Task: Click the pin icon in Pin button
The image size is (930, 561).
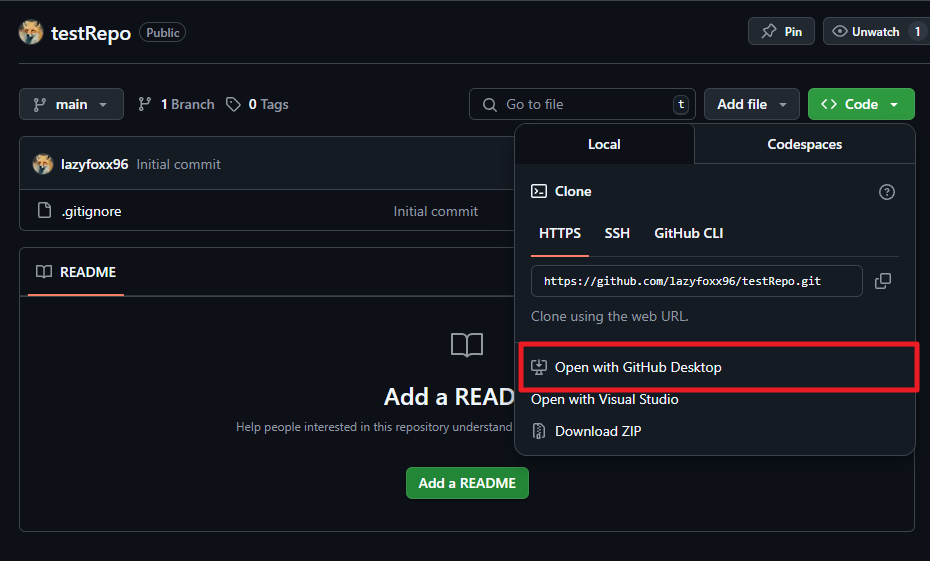Action: tap(769, 31)
